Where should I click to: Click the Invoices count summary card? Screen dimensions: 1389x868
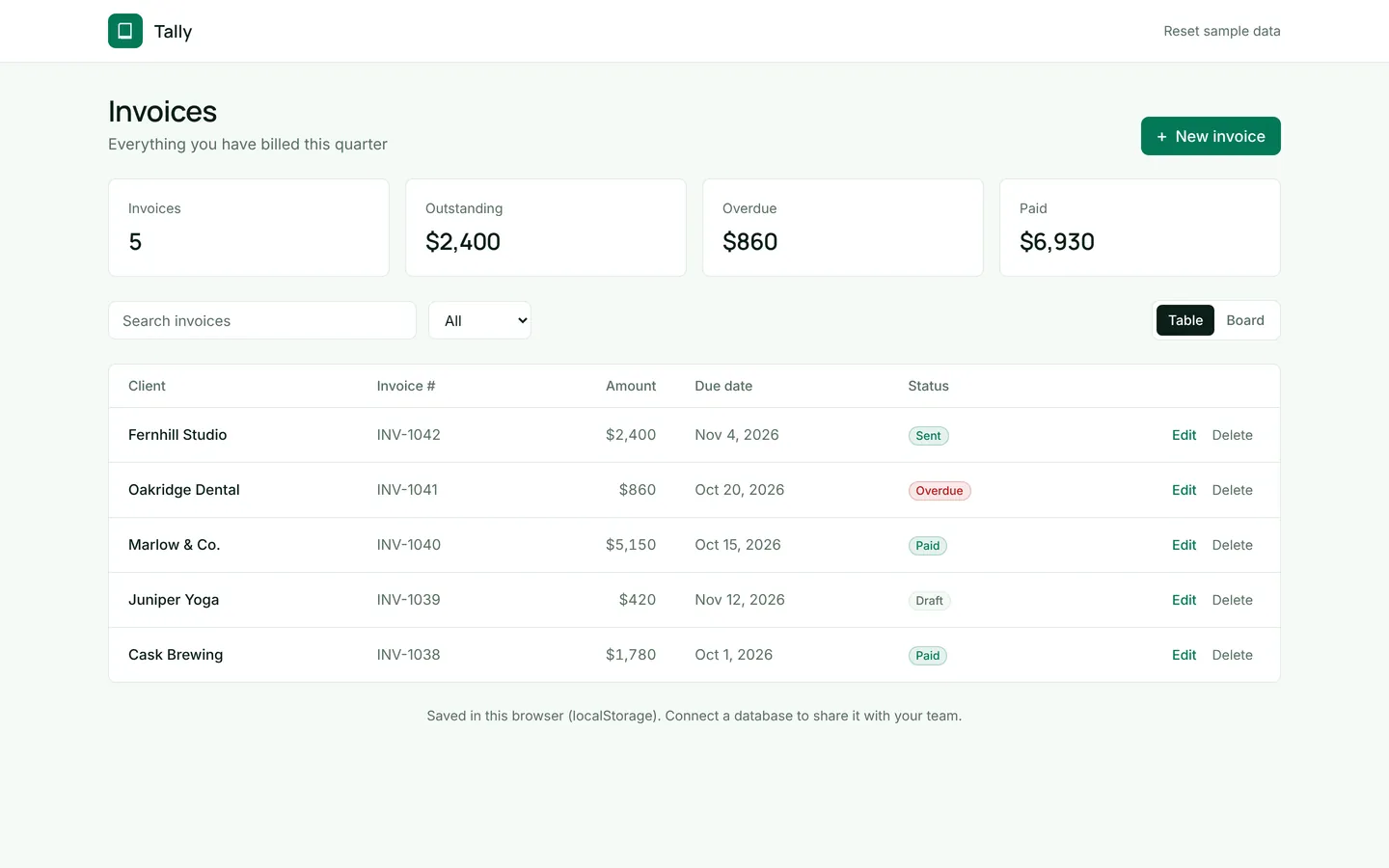click(x=249, y=228)
